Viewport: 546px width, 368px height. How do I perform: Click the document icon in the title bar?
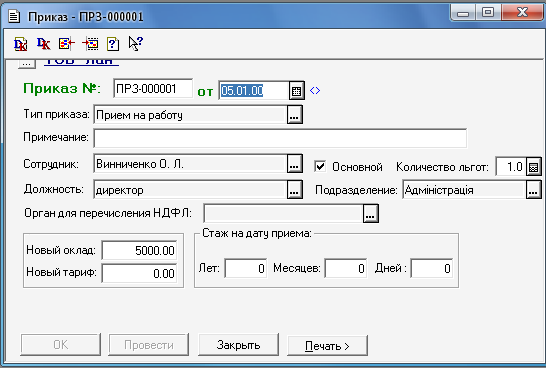14,16
